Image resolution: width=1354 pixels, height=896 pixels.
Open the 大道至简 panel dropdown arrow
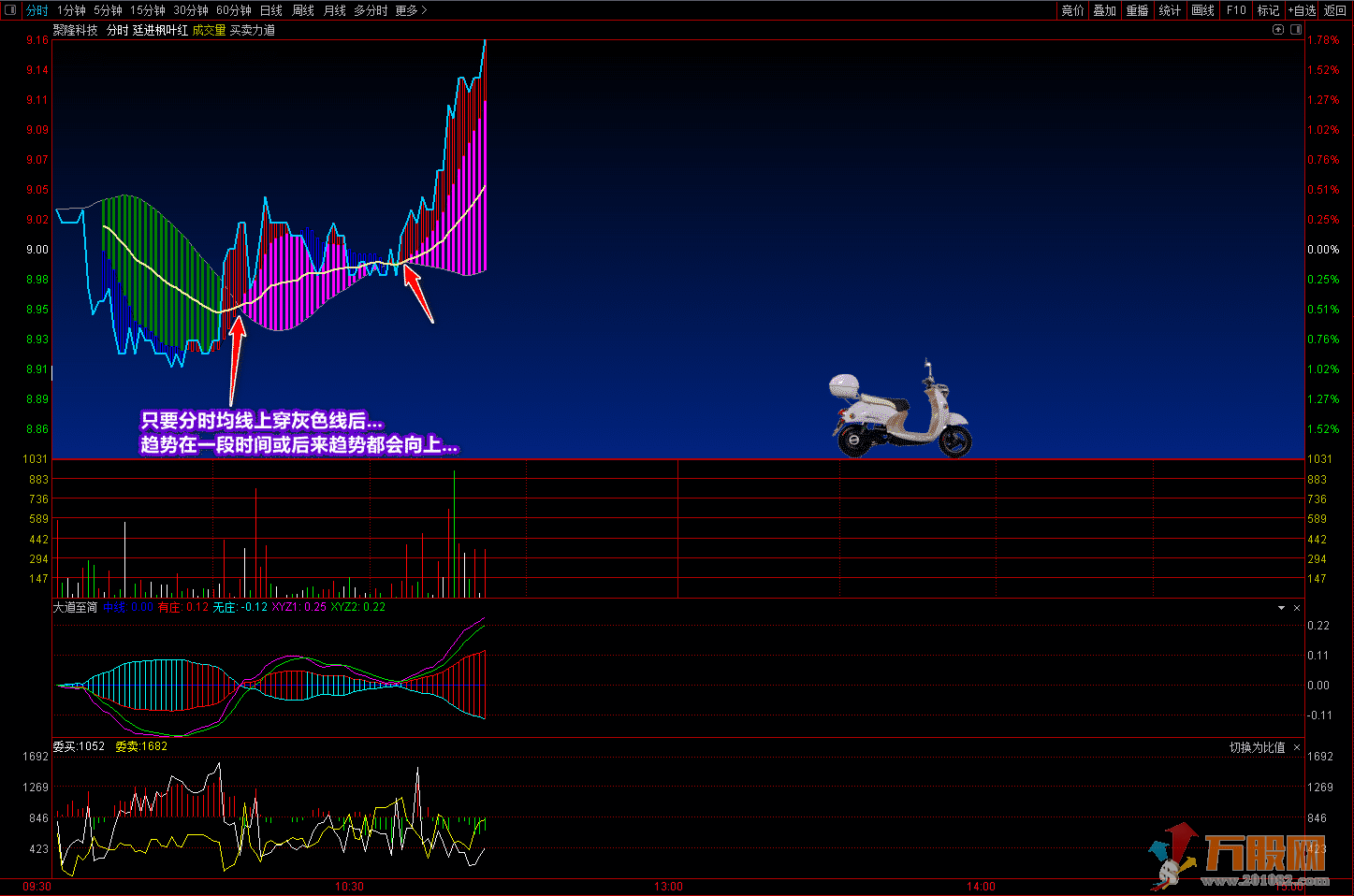click(1281, 608)
